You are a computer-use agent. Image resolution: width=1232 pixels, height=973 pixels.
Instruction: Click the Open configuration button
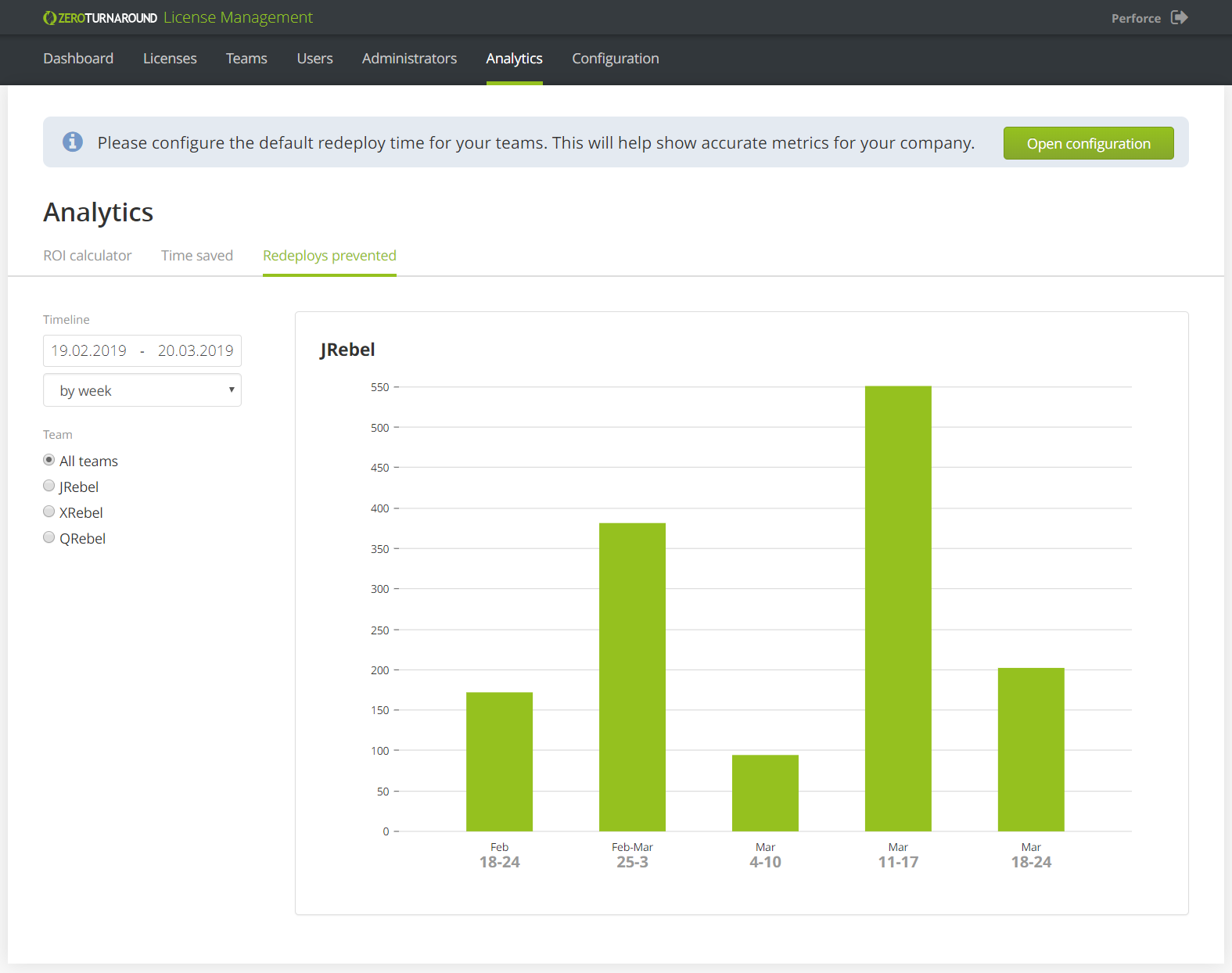pos(1088,143)
